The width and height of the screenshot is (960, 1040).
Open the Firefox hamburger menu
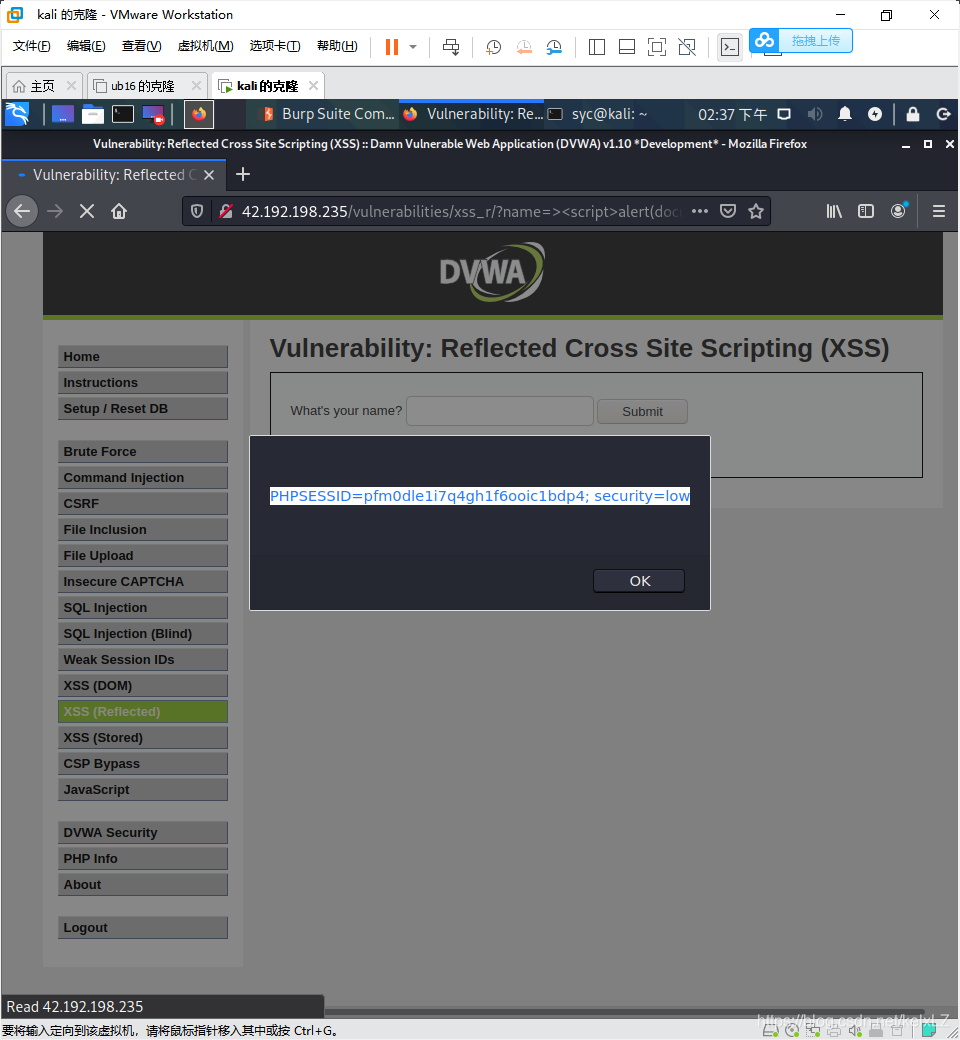coord(939,212)
